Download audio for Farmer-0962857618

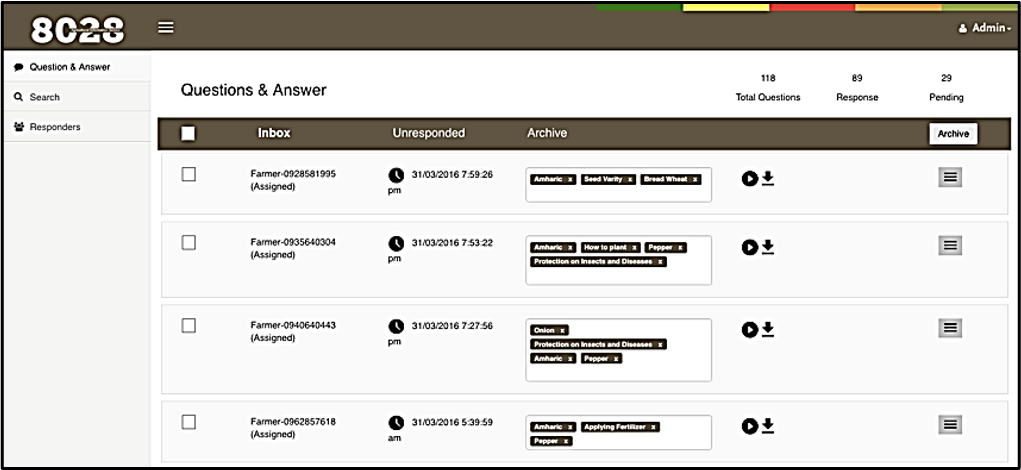(768, 426)
